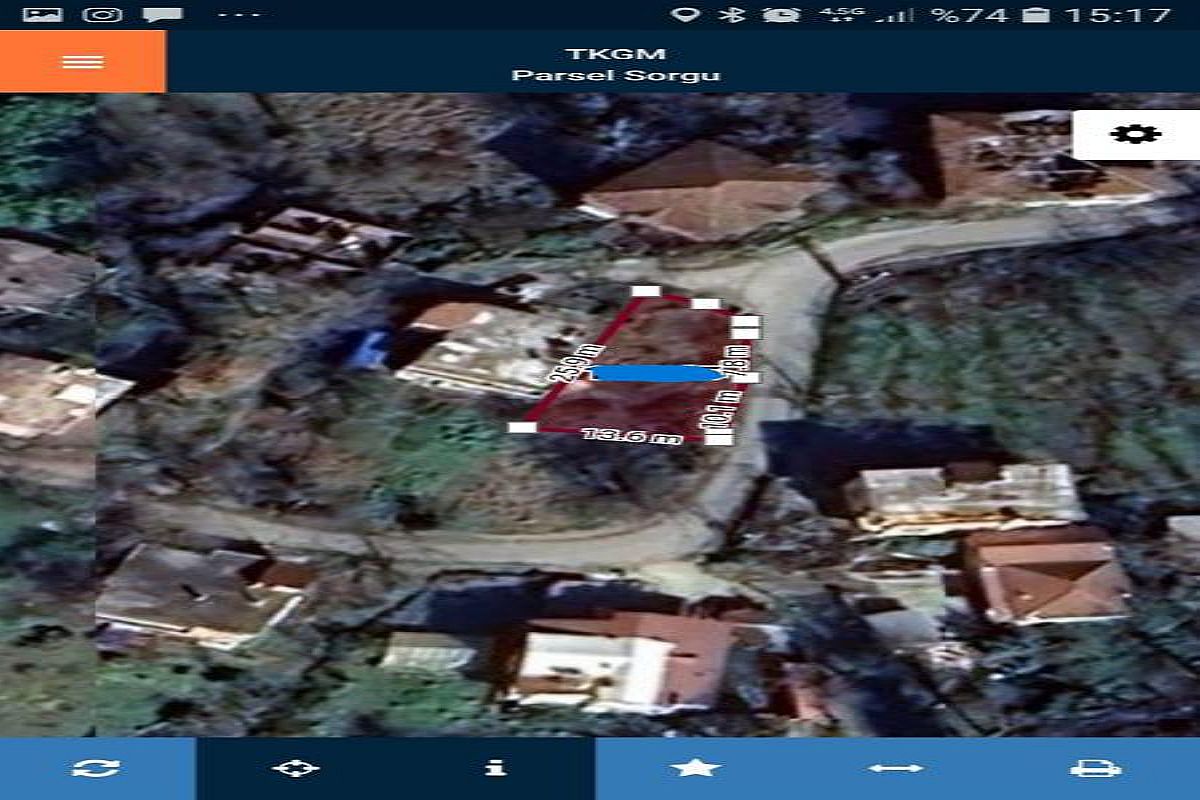
Task: Tap the printer icon
Action: click(x=1095, y=768)
